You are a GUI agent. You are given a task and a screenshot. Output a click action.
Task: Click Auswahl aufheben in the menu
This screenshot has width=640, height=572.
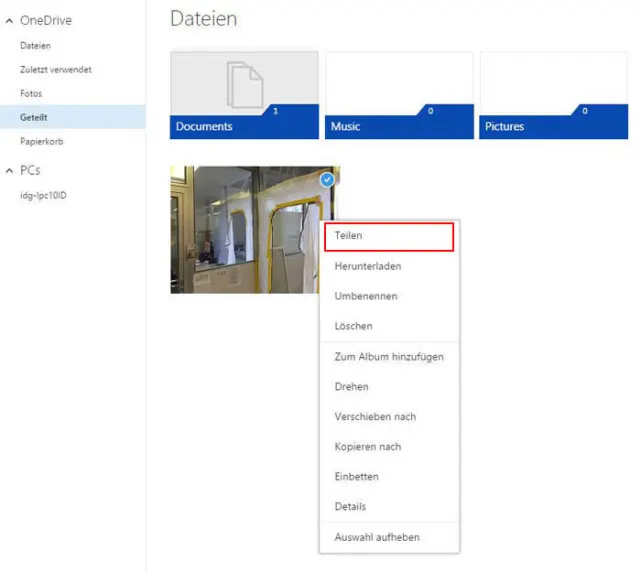tap(389, 537)
